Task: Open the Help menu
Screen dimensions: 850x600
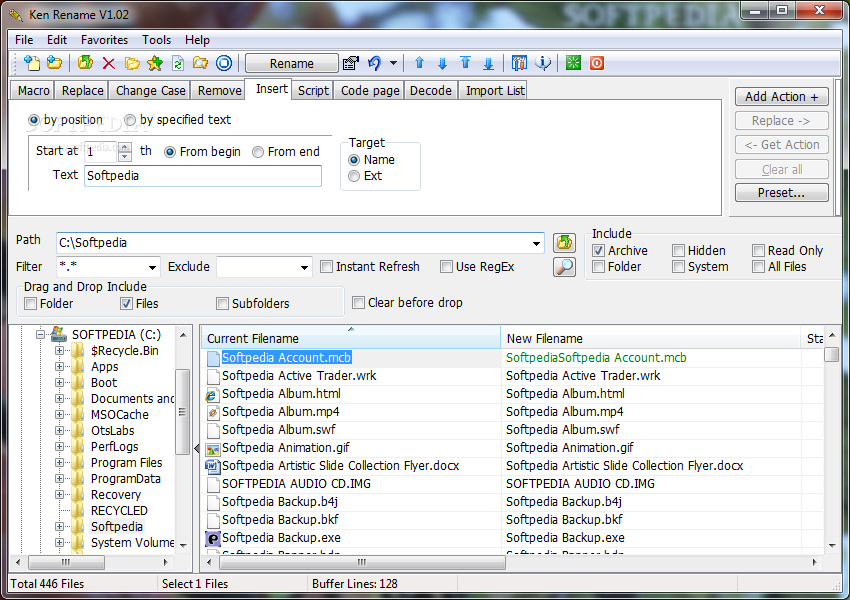Action: [197, 40]
